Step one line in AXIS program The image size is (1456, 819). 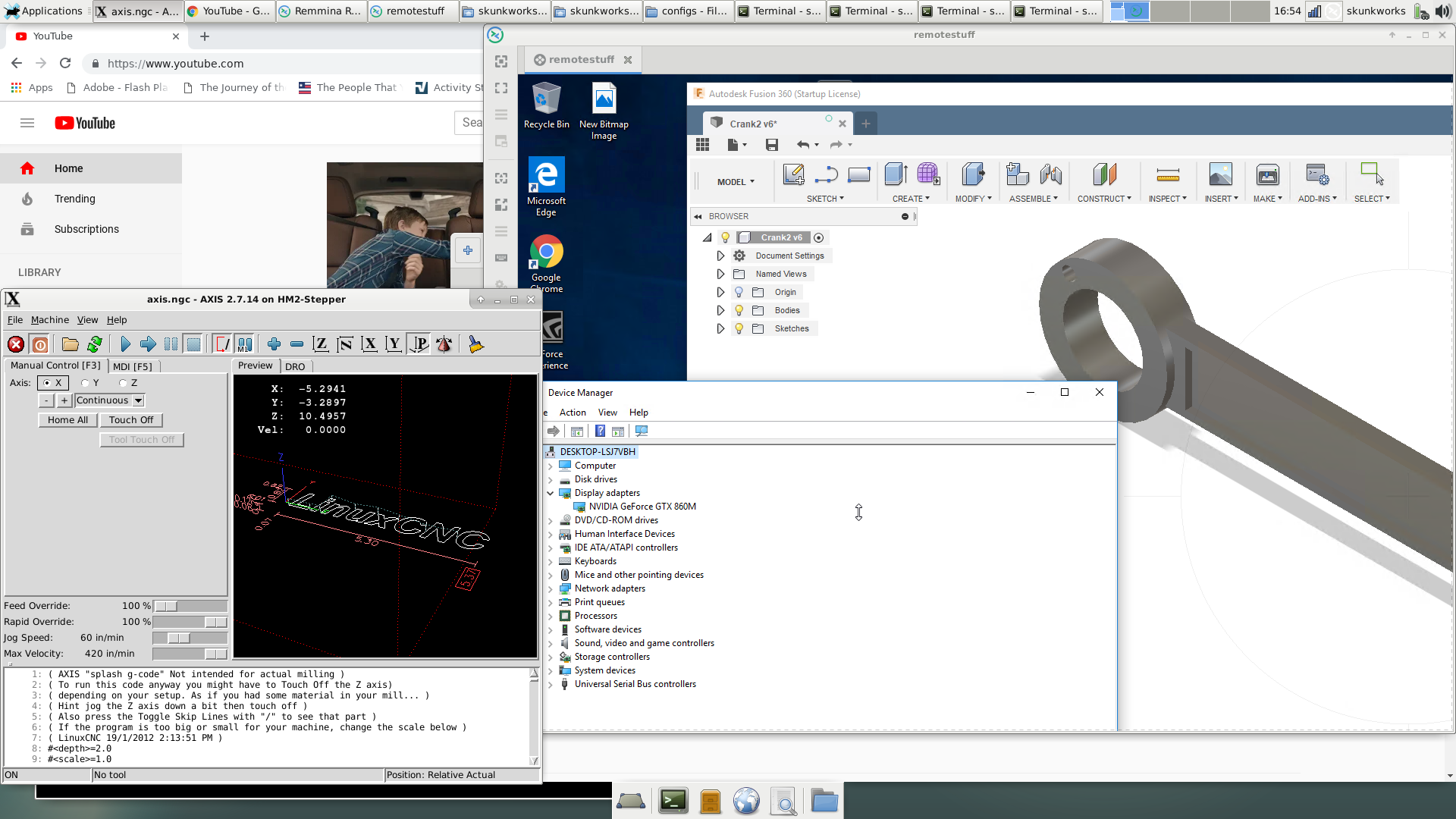tap(148, 344)
